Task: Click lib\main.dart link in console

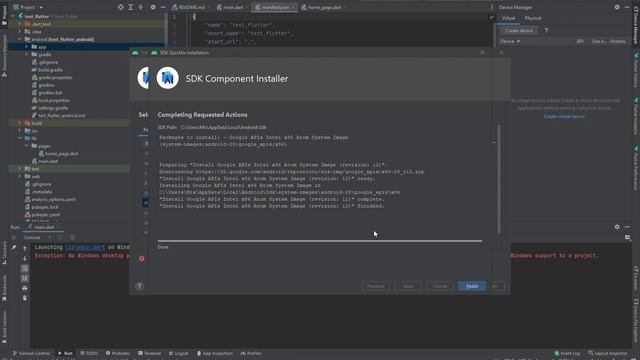Action: click(85, 247)
